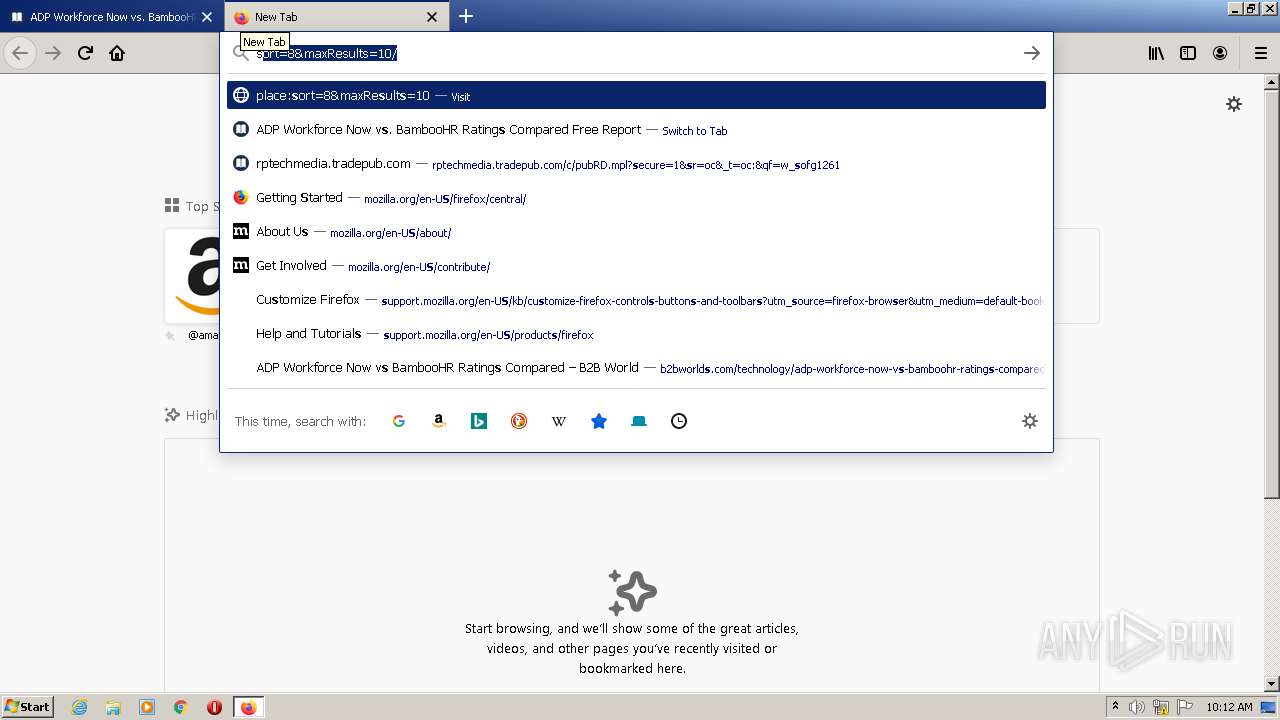1280x720 pixels.
Task: Open search settings gear in dropdown
Action: (1030, 421)
